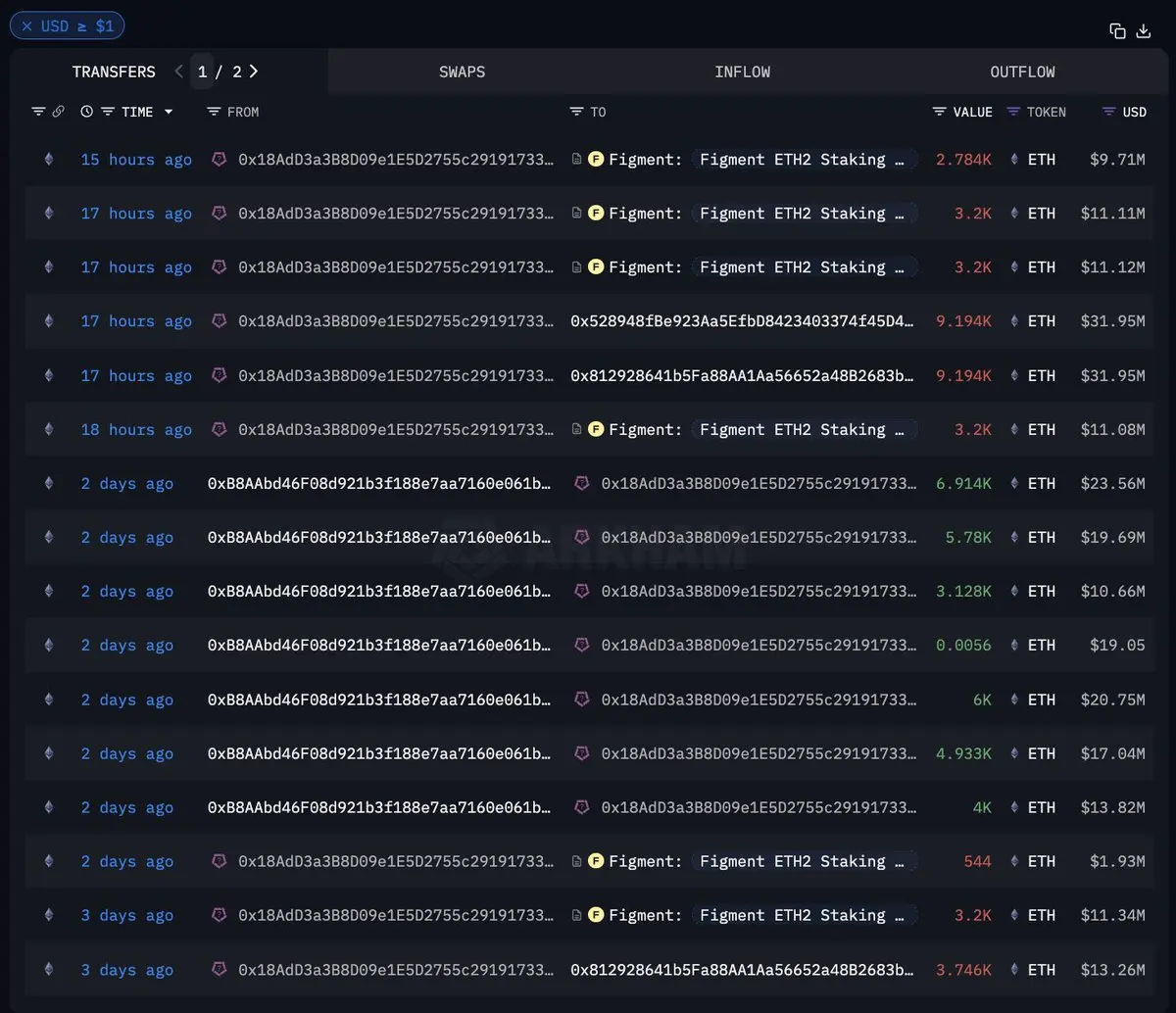Click Figment logo in $11.34M row
The width and height of the screenshot is (1176, 1013).
click(596, 915)
